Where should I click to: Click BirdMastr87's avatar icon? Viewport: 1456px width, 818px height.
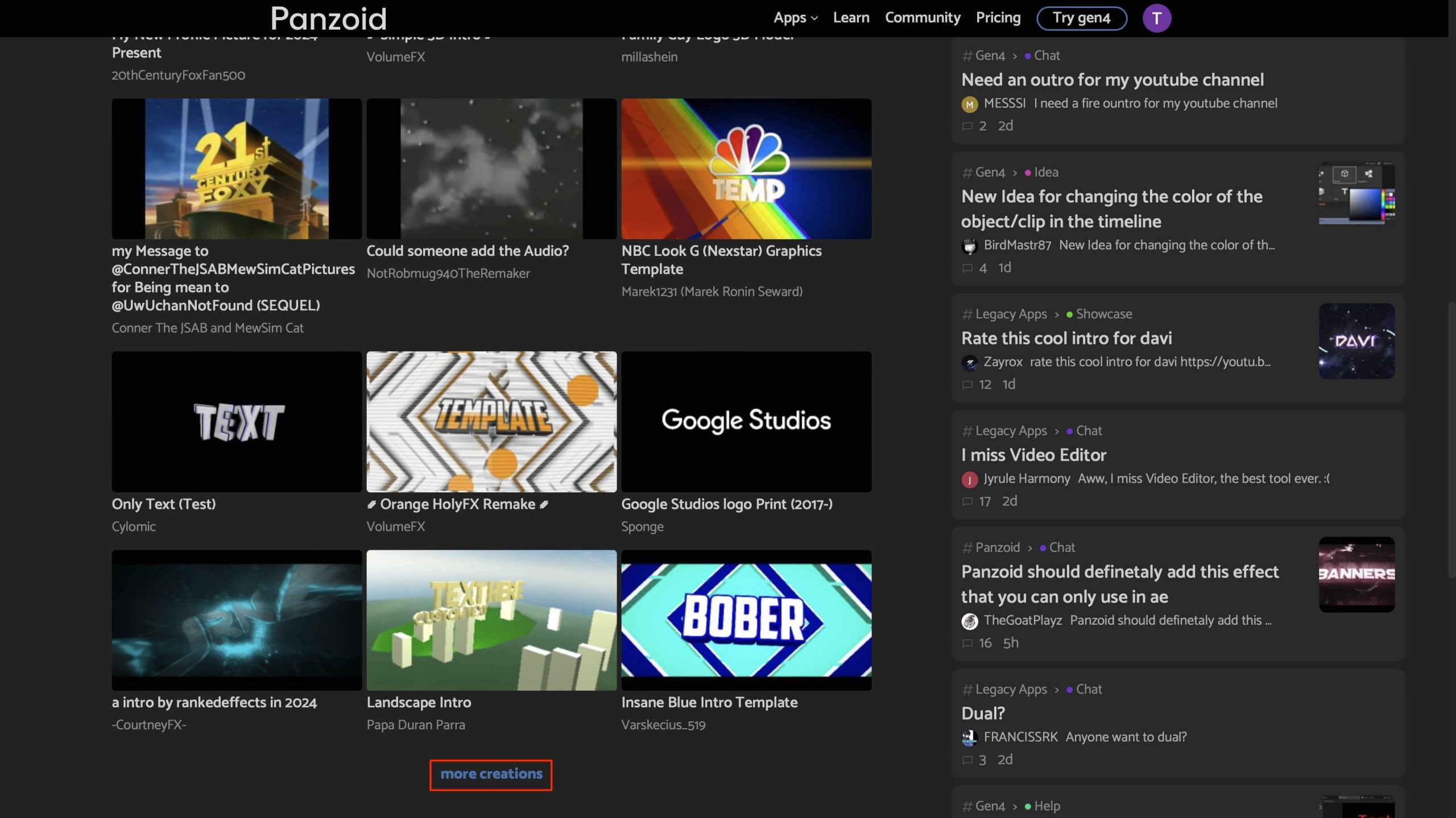(969, 246)
